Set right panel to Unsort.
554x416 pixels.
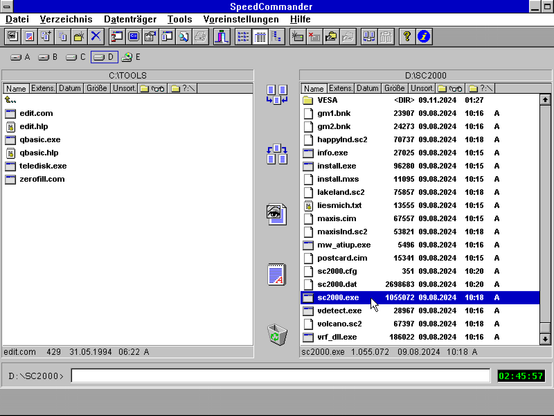(x=422, y=88)
